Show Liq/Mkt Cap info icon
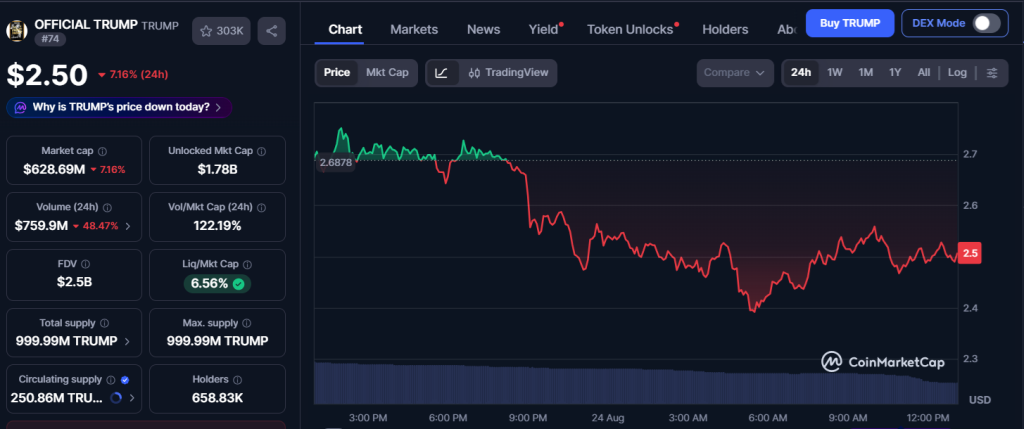This screenshot has height=429, width=1024. coord(247,264)
